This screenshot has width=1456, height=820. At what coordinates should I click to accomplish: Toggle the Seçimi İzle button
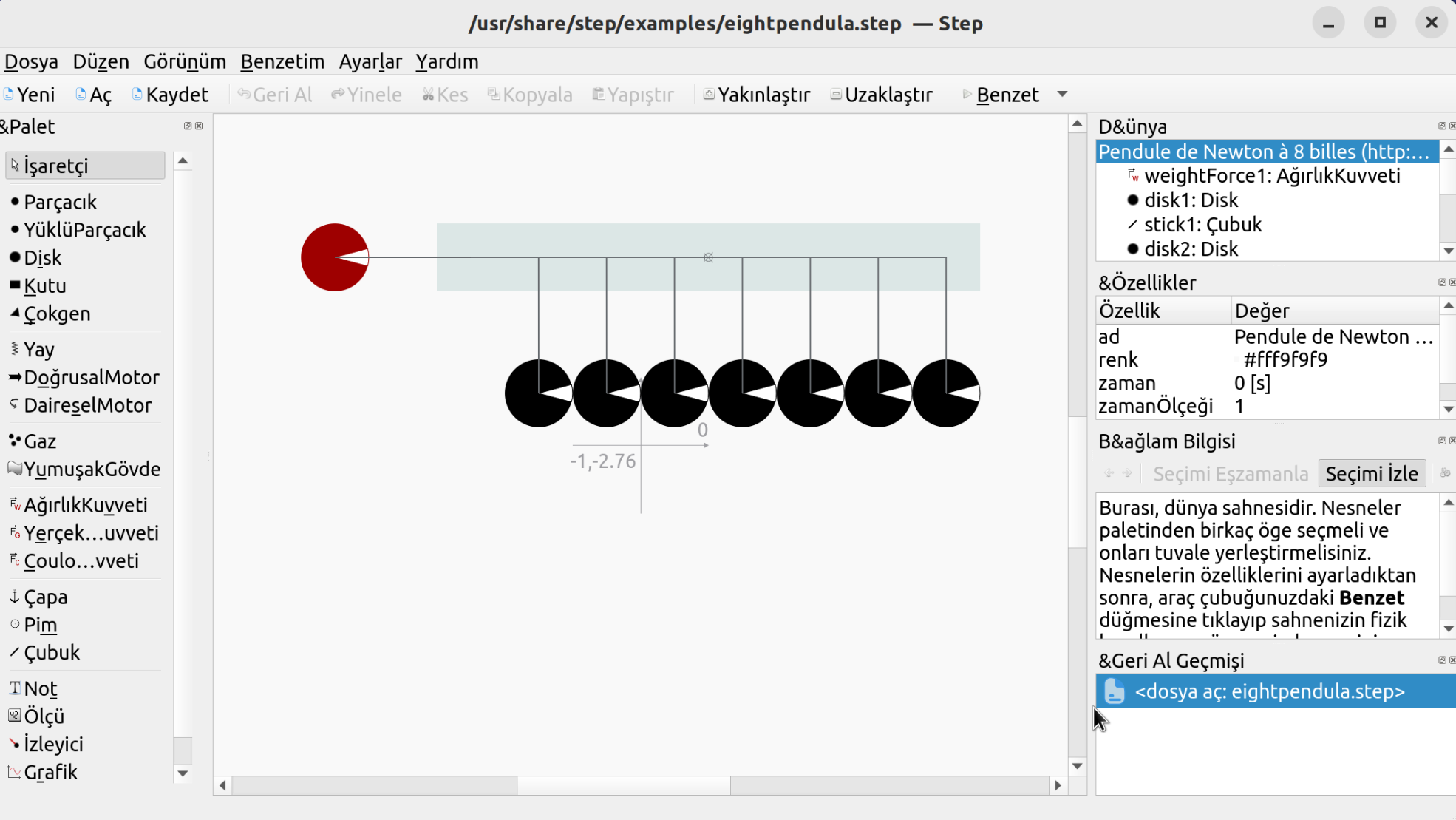1371,474
